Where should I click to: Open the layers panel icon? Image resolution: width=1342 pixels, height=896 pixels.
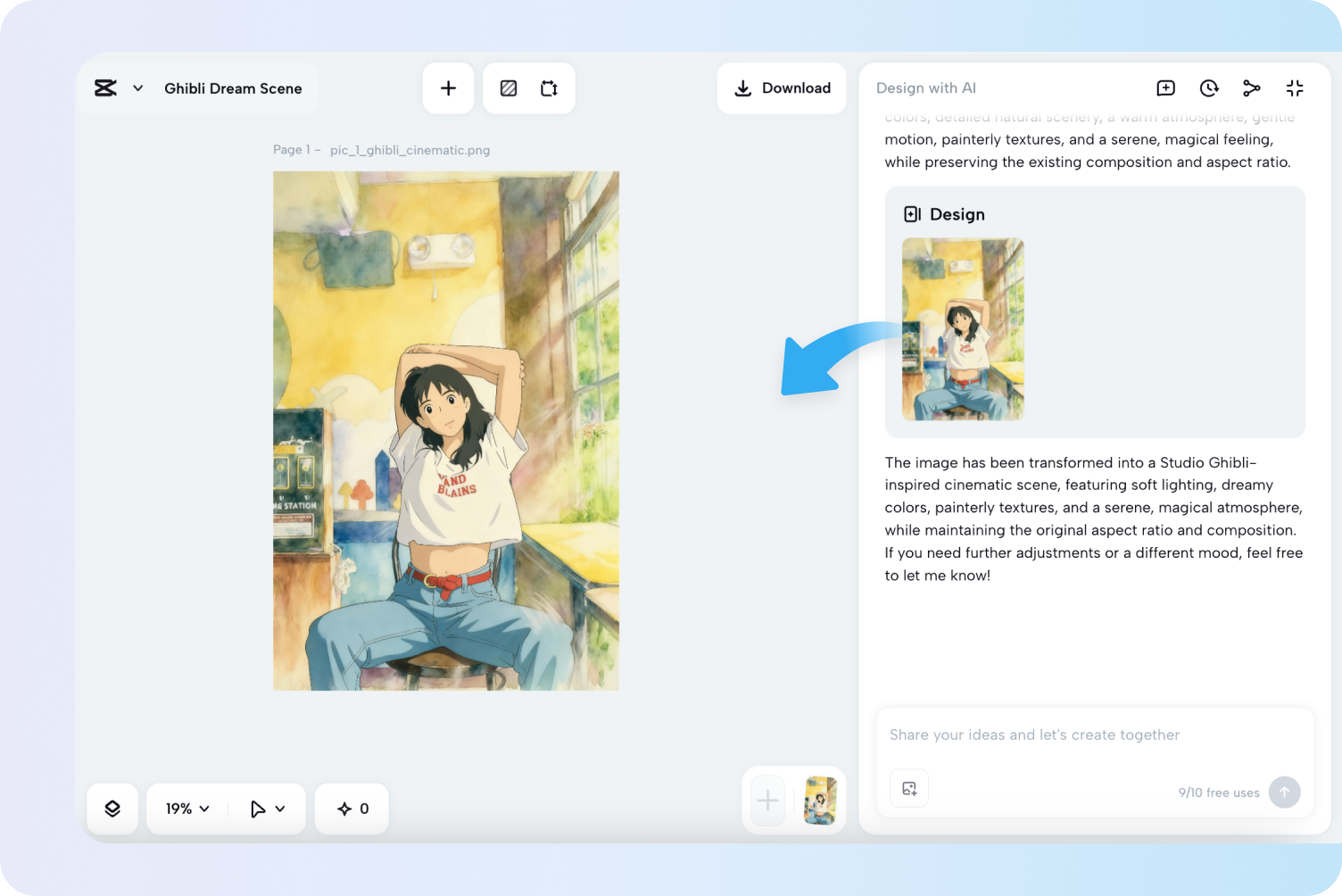[112, 809]
